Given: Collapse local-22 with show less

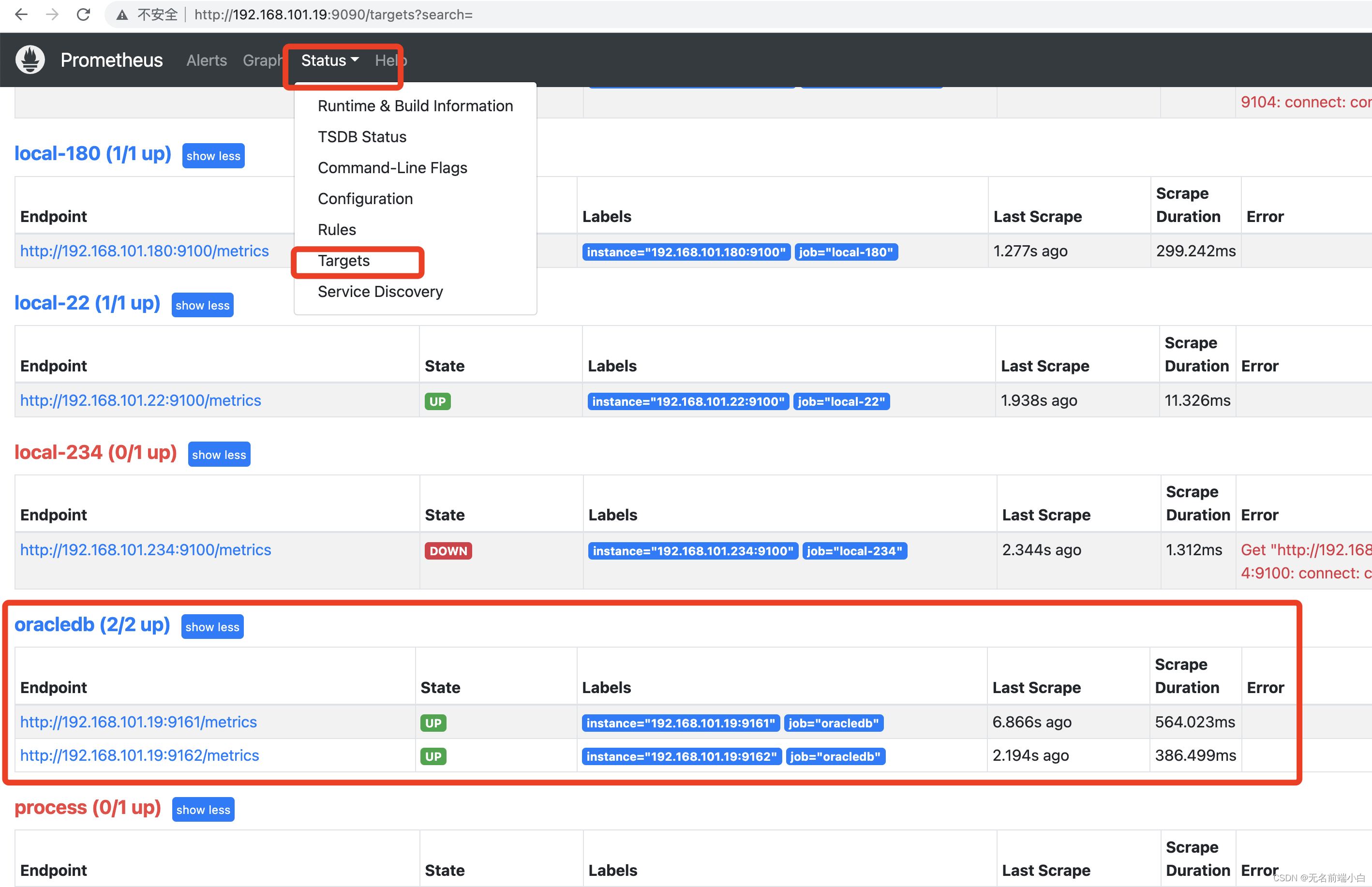Looking at the screenshot, I should (x=202, y=305).
